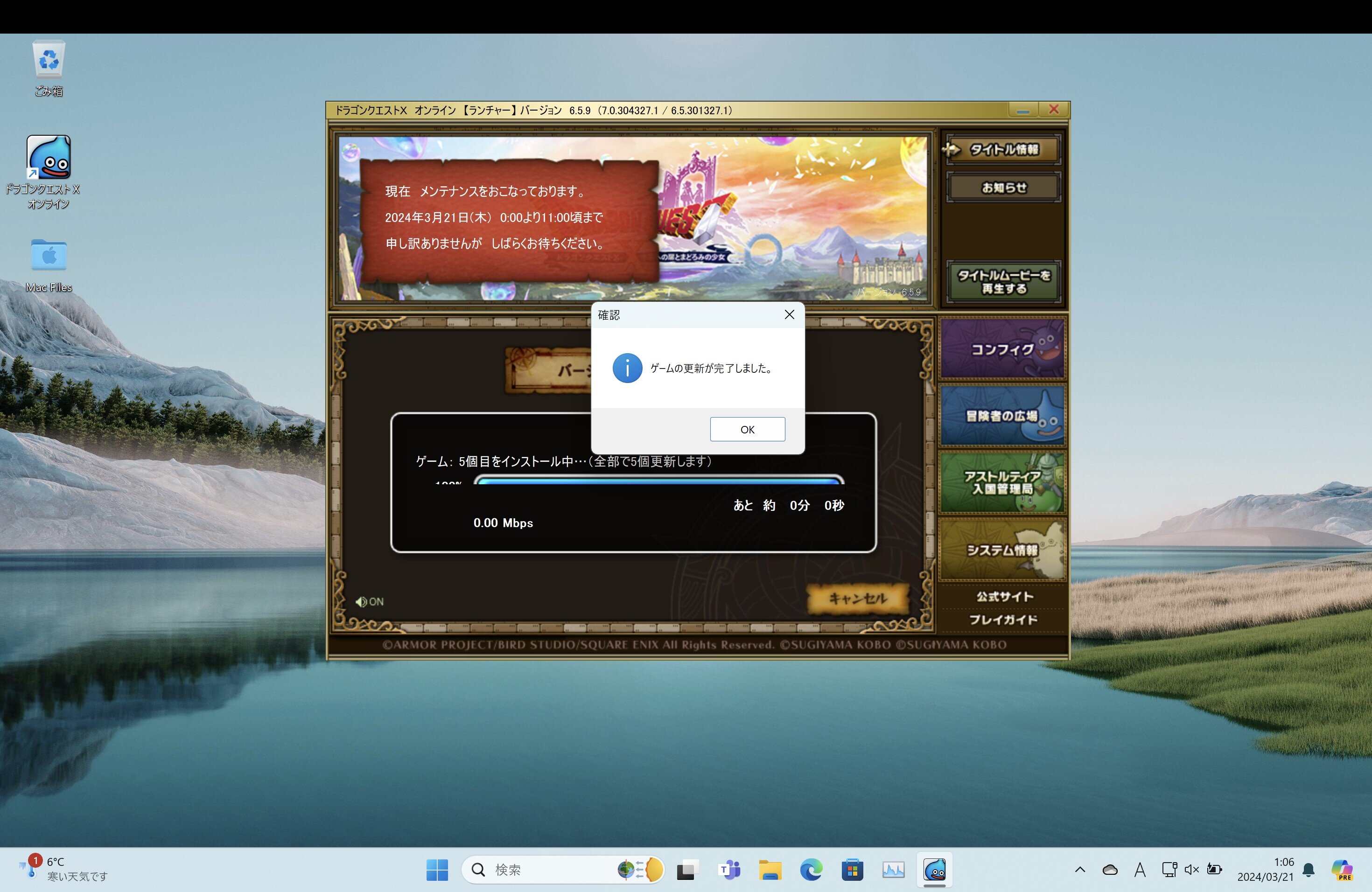Viewport: 1372px width, 892px height.
Task: Click OK in the 確認 dialog
Action: [747, 429]
